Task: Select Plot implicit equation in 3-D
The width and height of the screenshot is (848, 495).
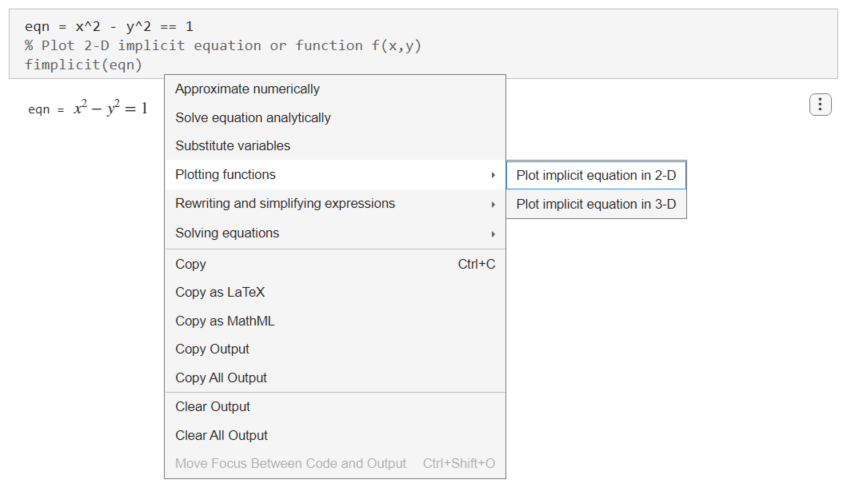Action: tap(596, 204)
